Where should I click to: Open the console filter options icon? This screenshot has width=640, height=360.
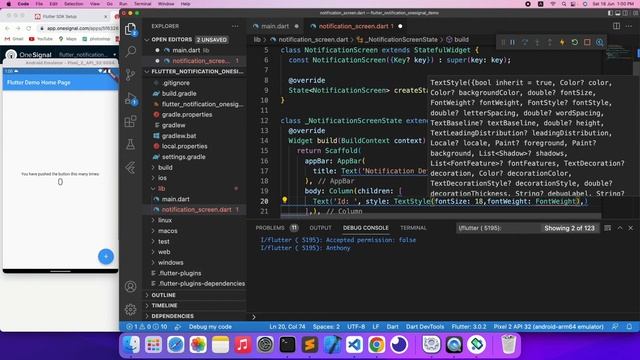click(608, 228)
